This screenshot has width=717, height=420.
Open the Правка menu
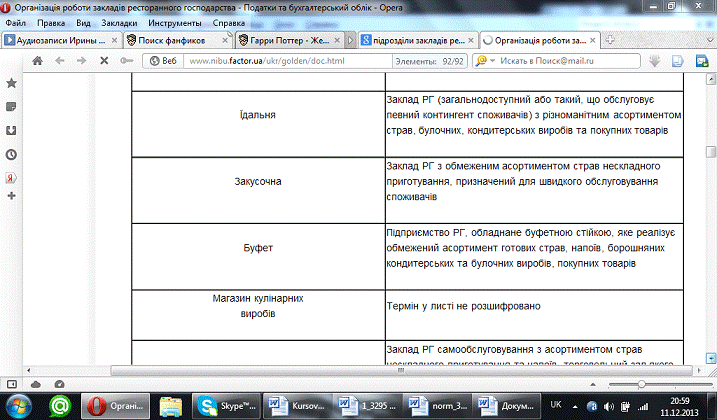pyautogui.click(x=51, y=23)
